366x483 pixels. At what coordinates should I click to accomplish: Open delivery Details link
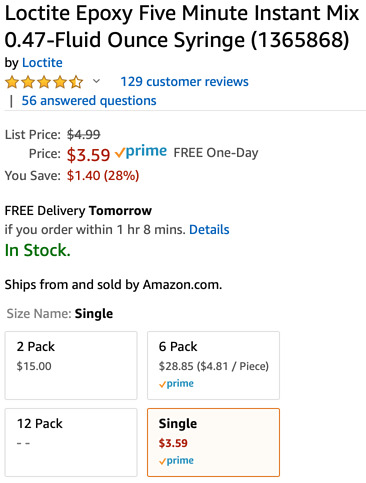(x=209, y=230)
